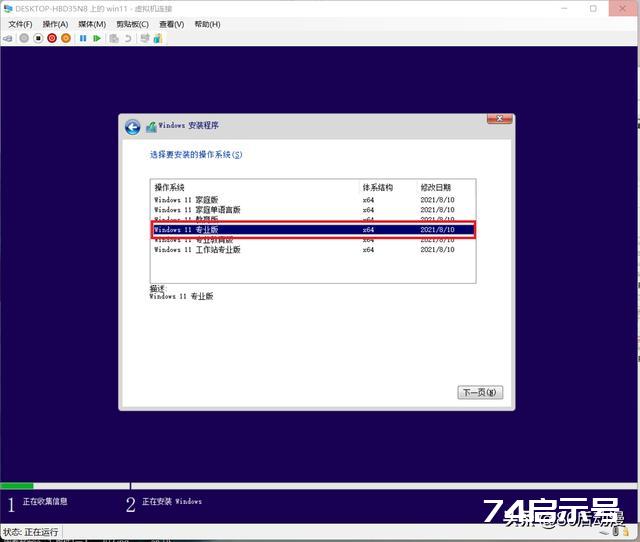Click the grey Start VM toolbar icon

(x=24, y=38)
